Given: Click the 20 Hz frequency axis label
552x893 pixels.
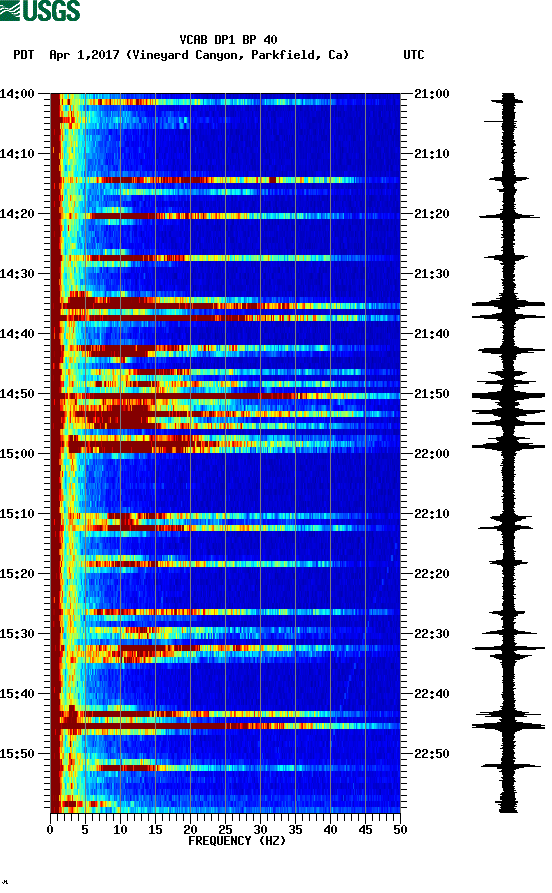Looking at the screenshot, I should 190,830.
